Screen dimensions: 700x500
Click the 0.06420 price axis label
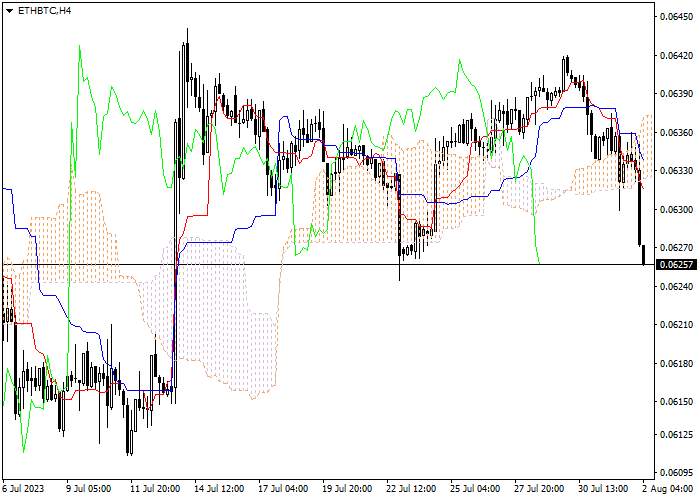pos(677,55)
